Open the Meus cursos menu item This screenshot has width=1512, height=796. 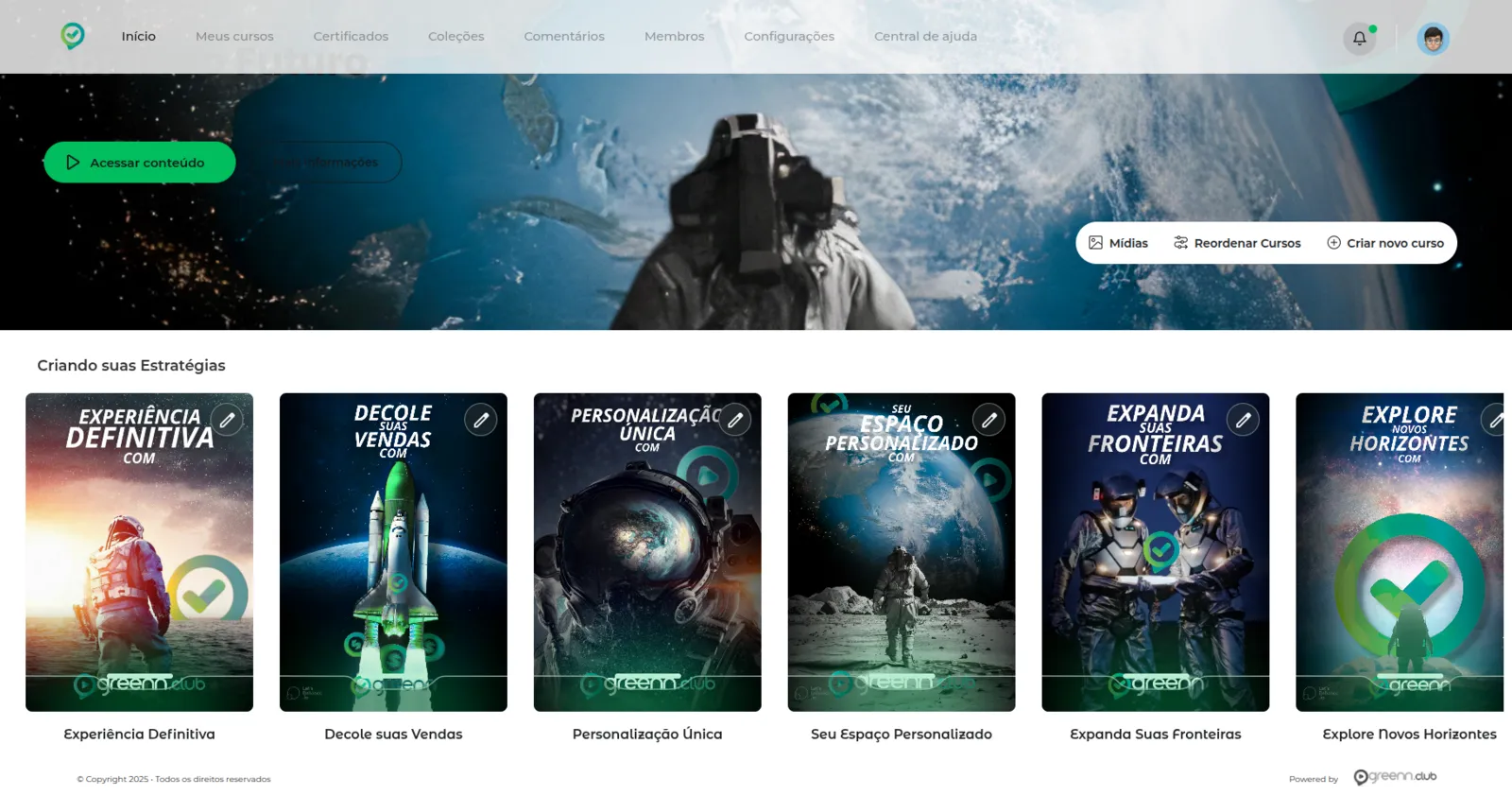(234, 36)
